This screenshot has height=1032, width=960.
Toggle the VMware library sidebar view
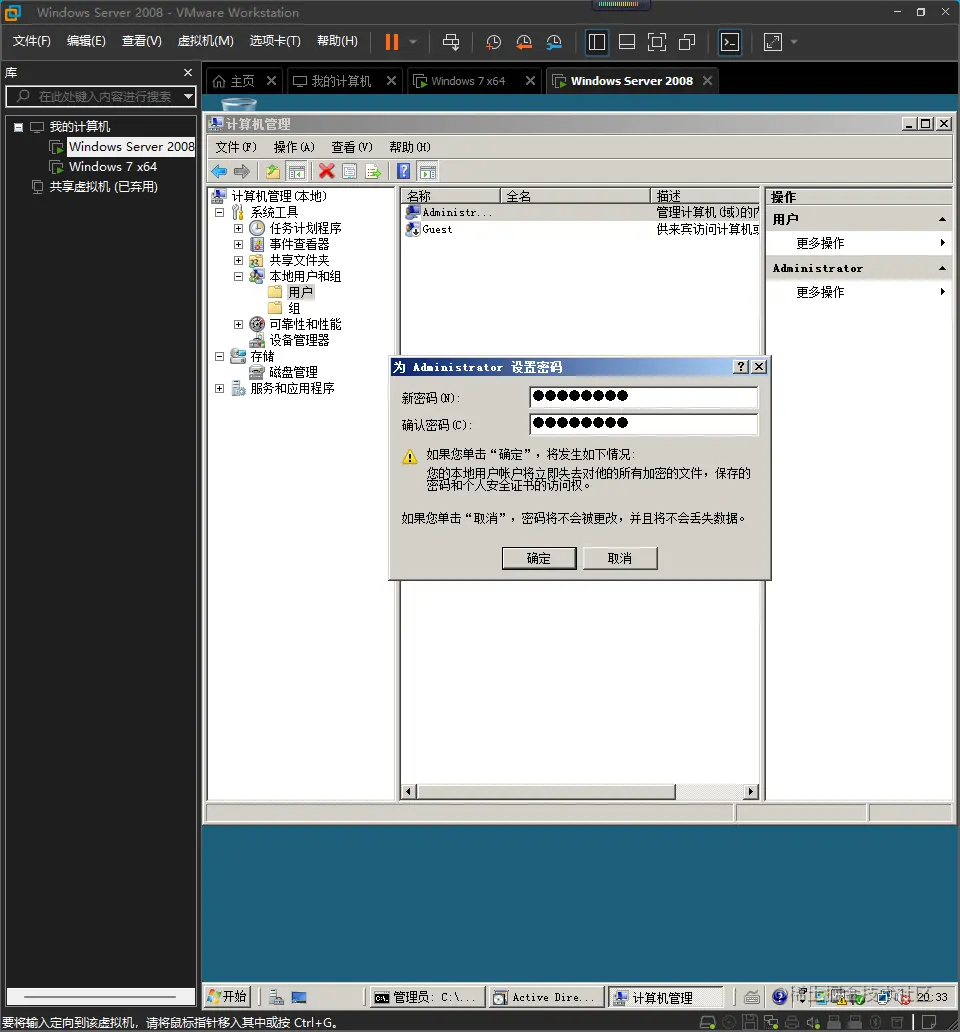597,42
